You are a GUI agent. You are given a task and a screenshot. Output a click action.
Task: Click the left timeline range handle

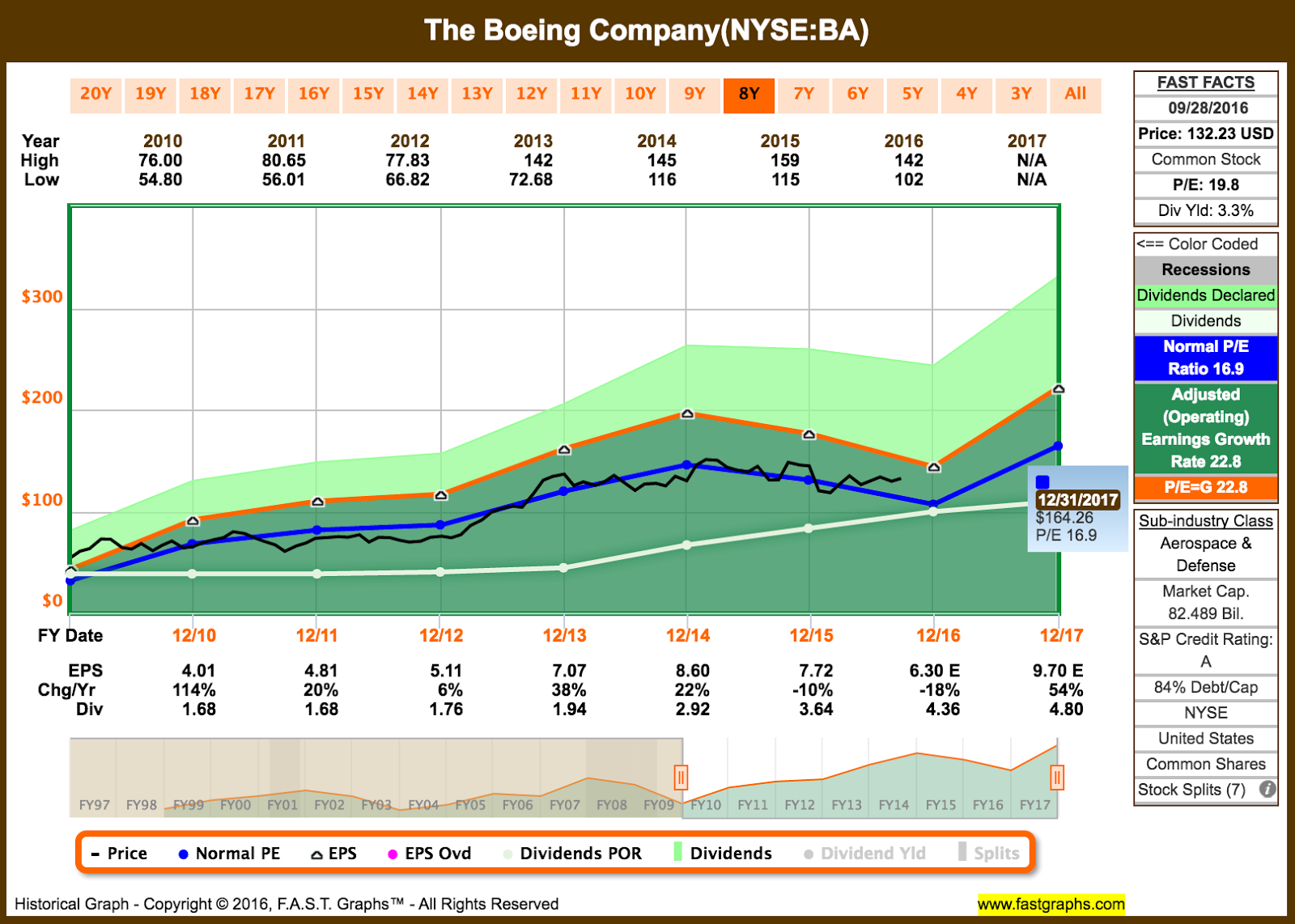[681, 778]
